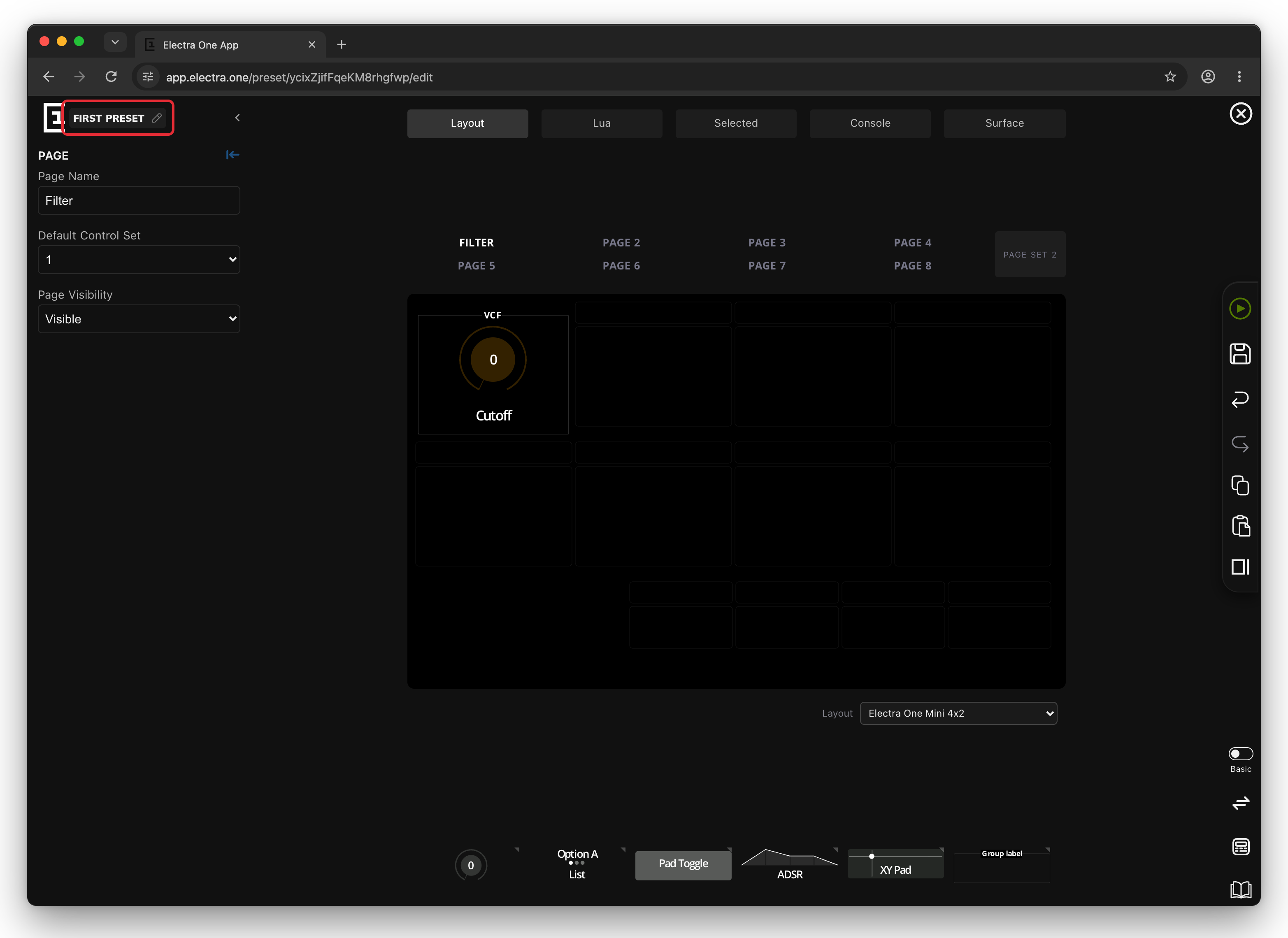Switch to the Selected tab

click(735, 123)
